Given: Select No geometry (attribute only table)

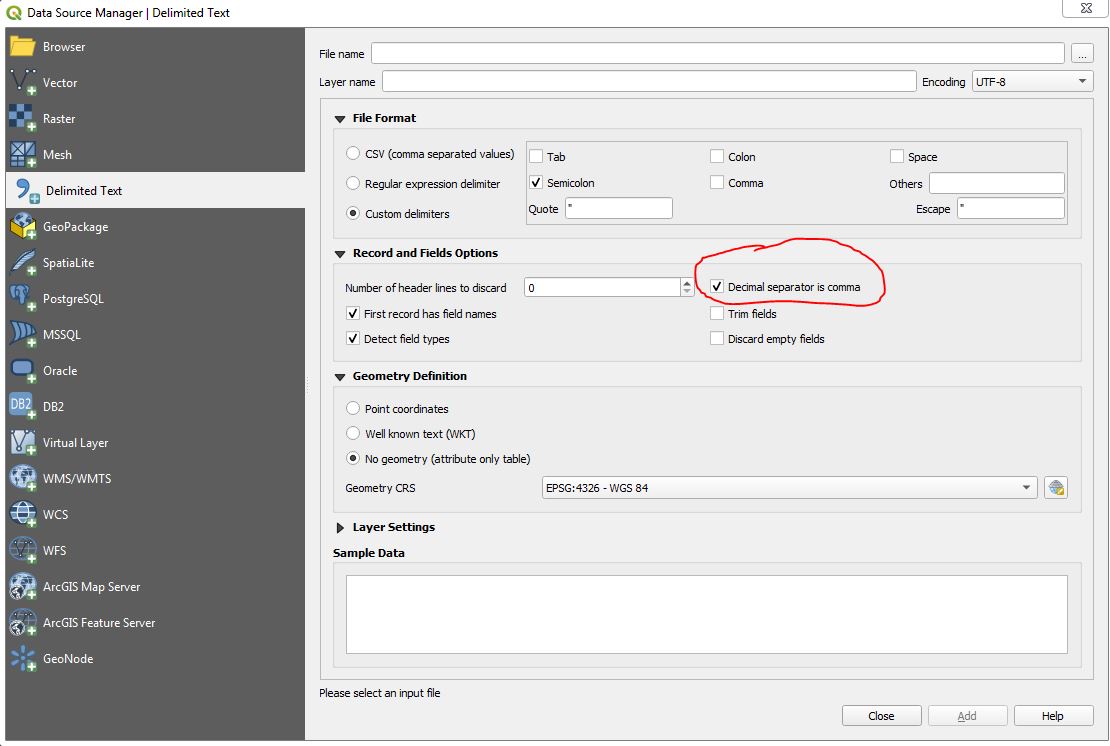Looking at the screenshot, I should (353, 459).
